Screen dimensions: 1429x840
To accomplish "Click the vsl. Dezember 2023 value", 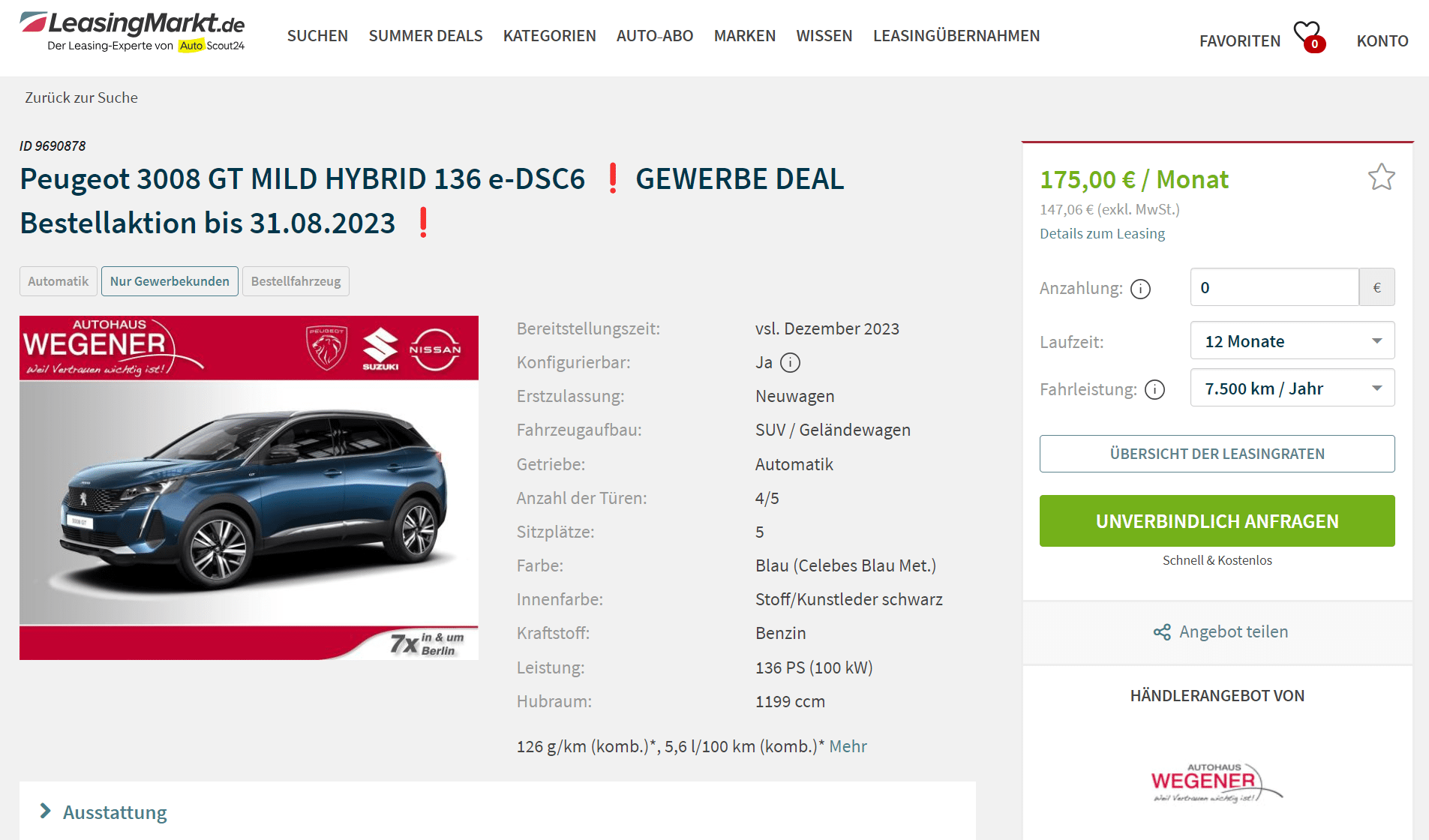I will pos(827,329).
